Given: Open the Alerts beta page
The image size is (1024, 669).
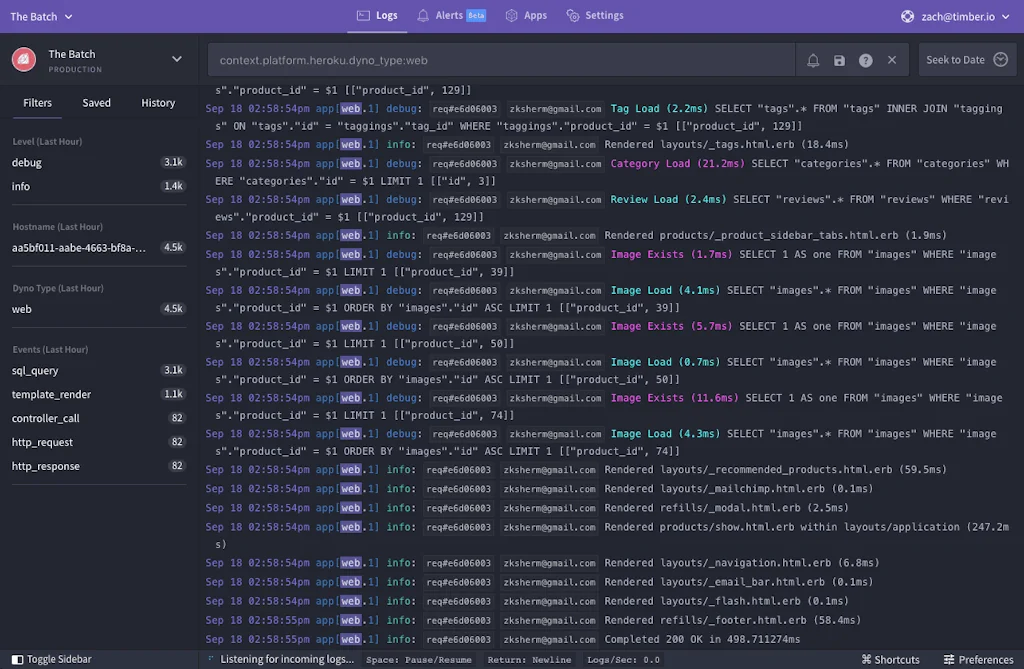Looking at the screenshot, I should (451, 16).
